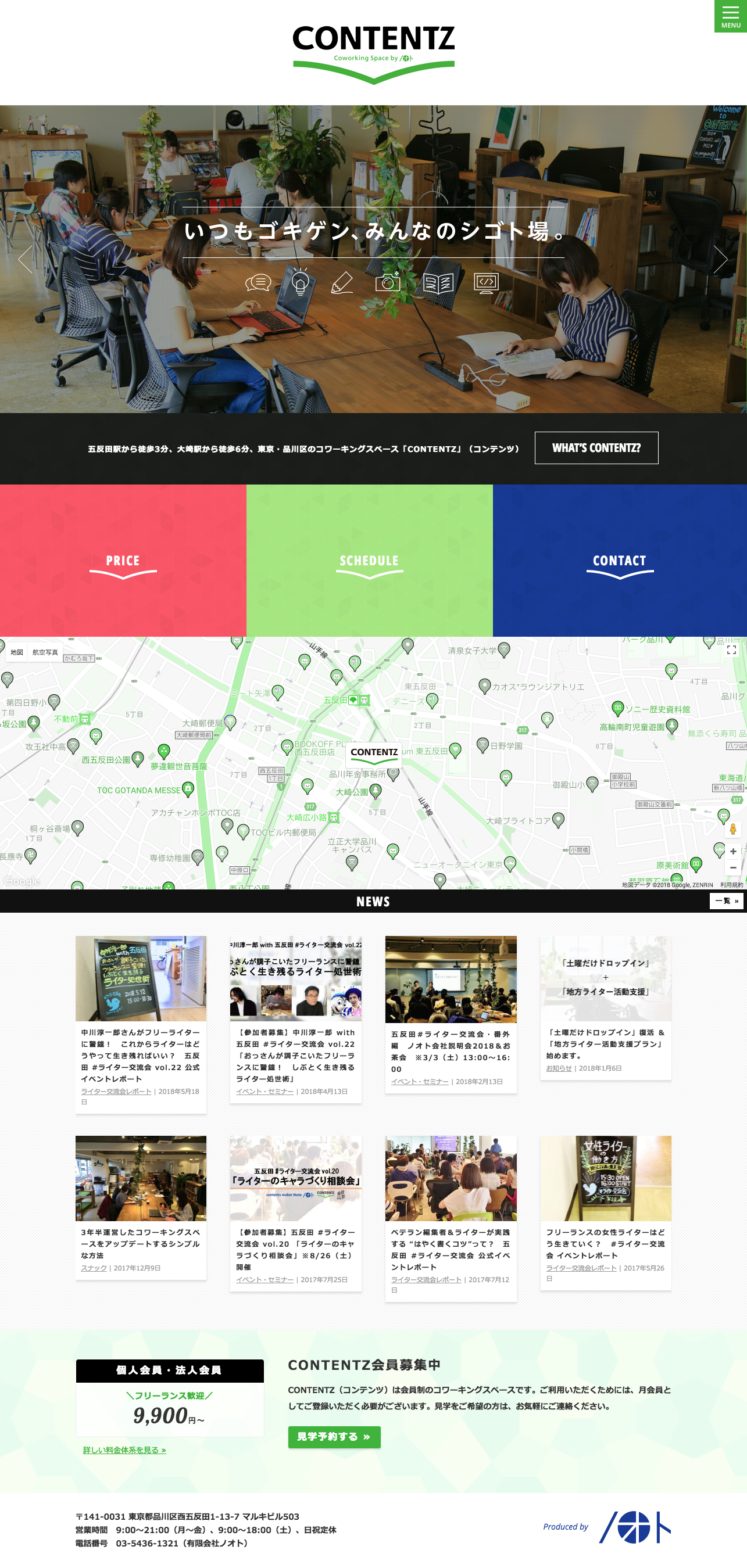Click the 五反田 station icon on the map
This screenshot has width=747, height=1568.
coord(364,700)
